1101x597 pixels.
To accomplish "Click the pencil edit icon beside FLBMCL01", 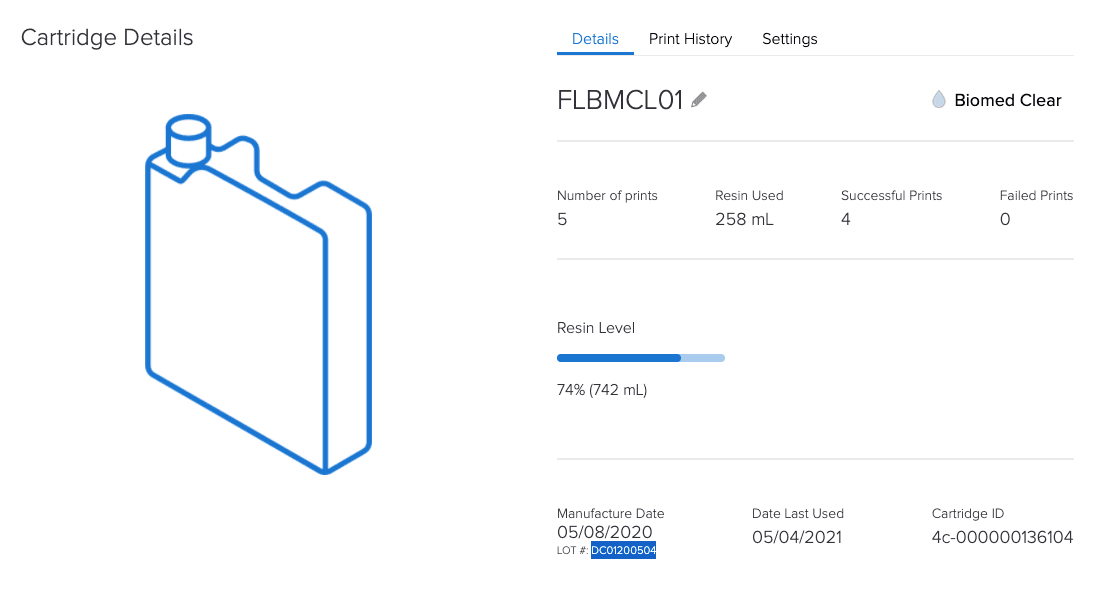I will pyautogui.click(x=699, y=99).
